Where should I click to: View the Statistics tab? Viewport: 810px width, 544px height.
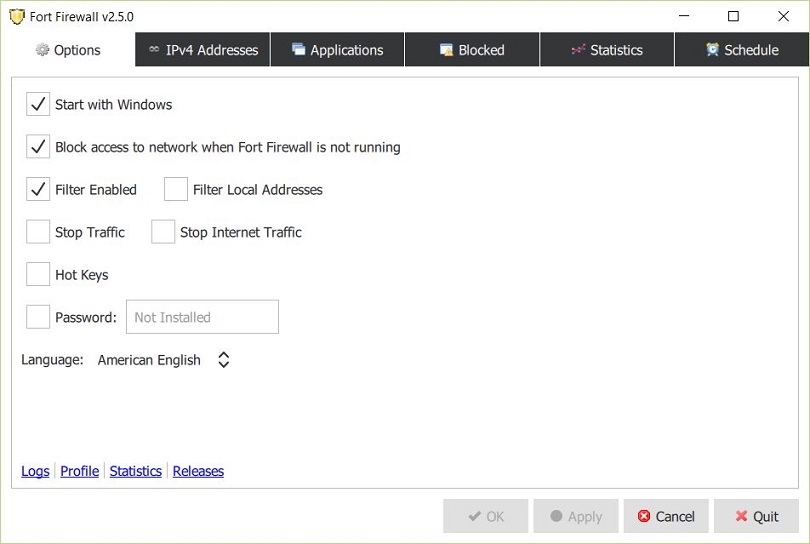(607, 50)
